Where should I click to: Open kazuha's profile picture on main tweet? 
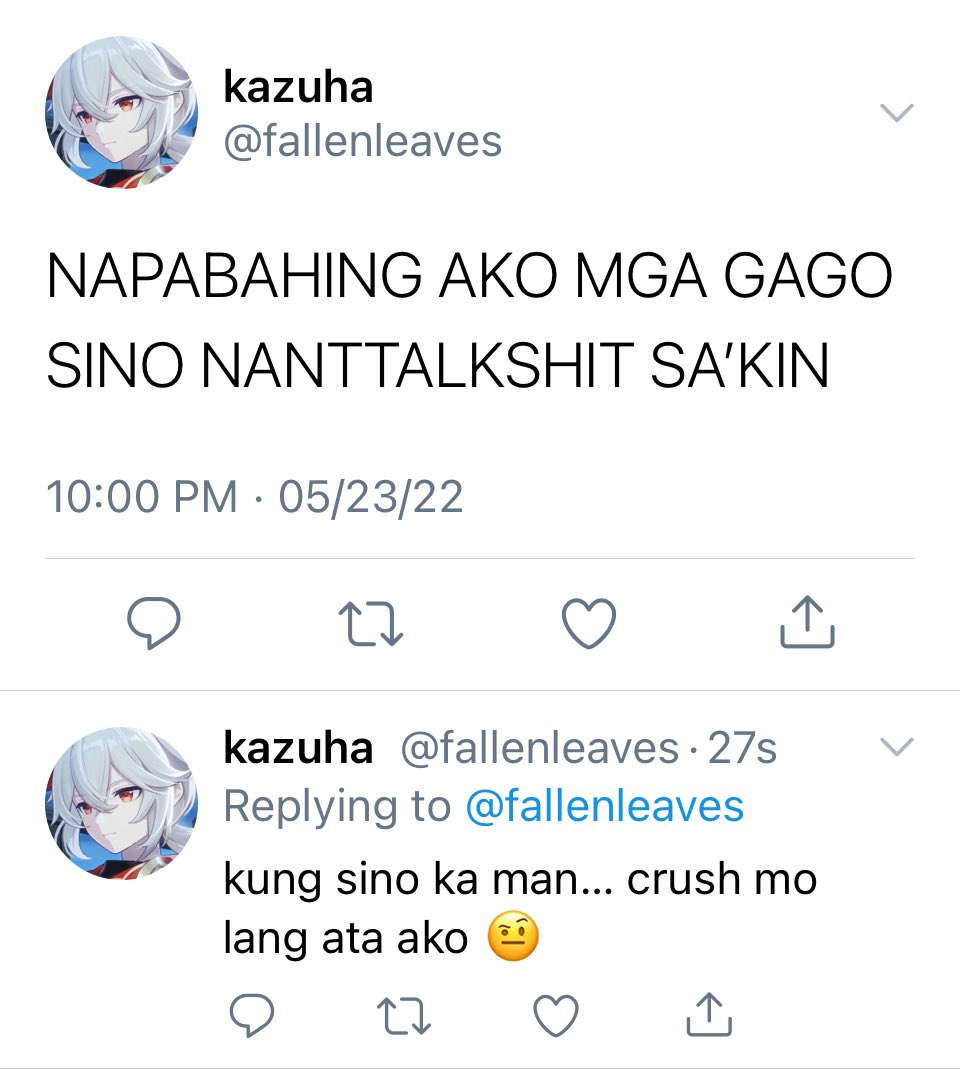pyautogui.click(x=121, y=113)
